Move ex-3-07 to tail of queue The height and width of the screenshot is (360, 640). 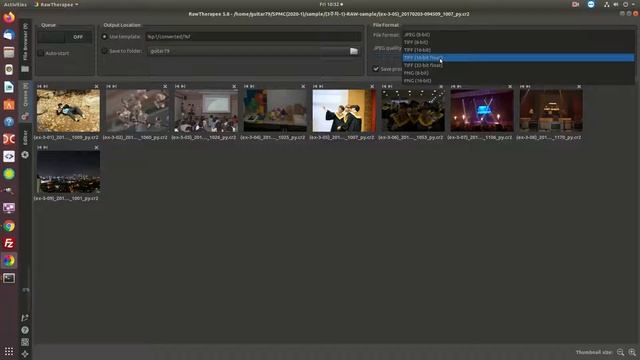coord(459,87)
